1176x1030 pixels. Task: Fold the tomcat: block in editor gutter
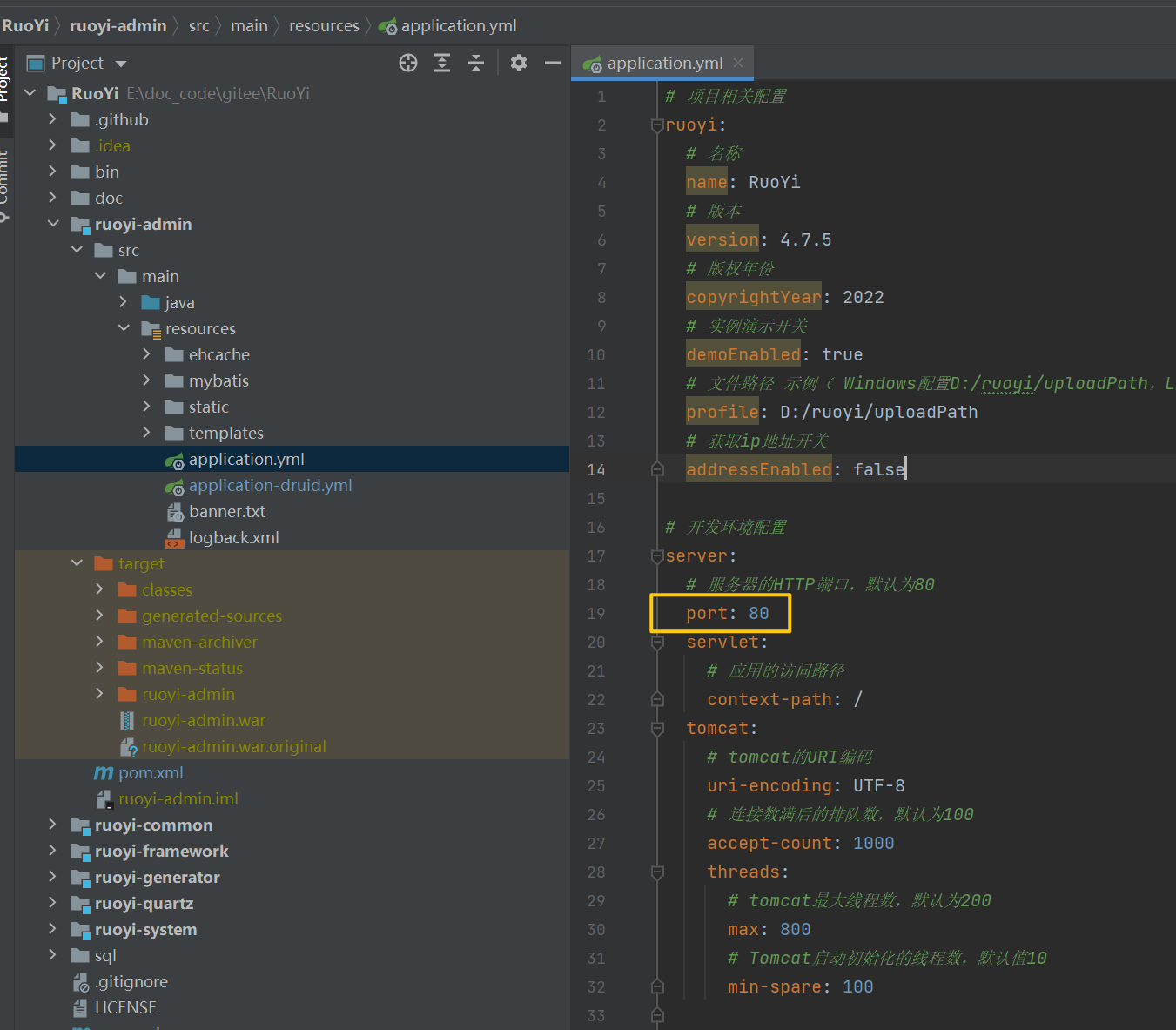(657, 729)
